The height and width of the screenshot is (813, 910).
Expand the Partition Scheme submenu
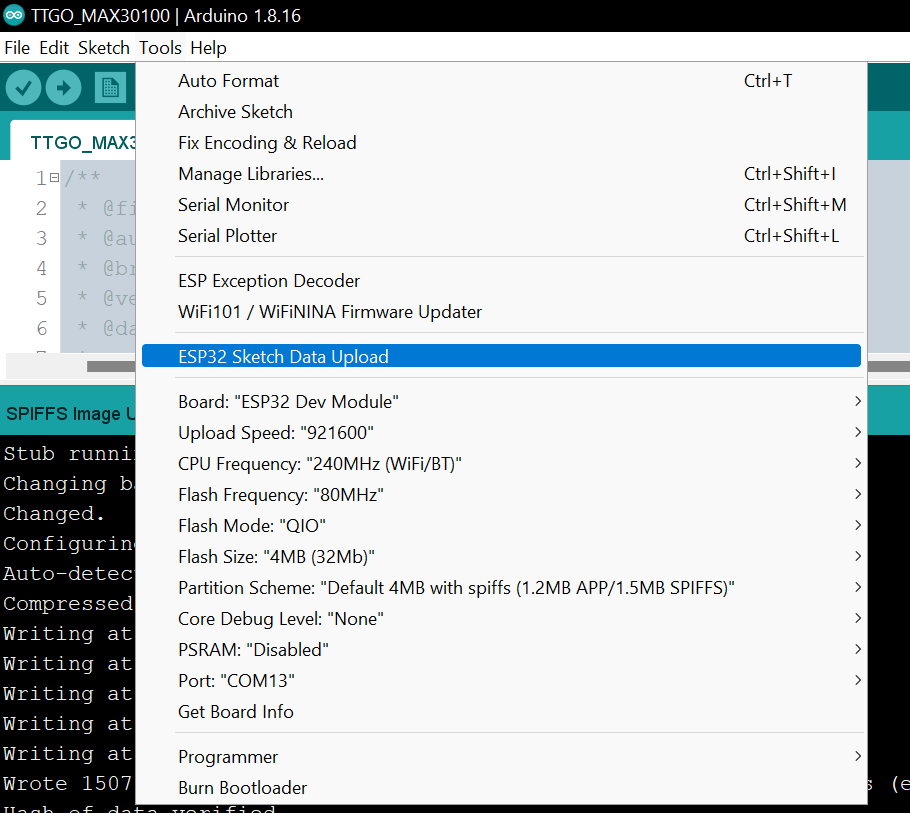(501, 588)
